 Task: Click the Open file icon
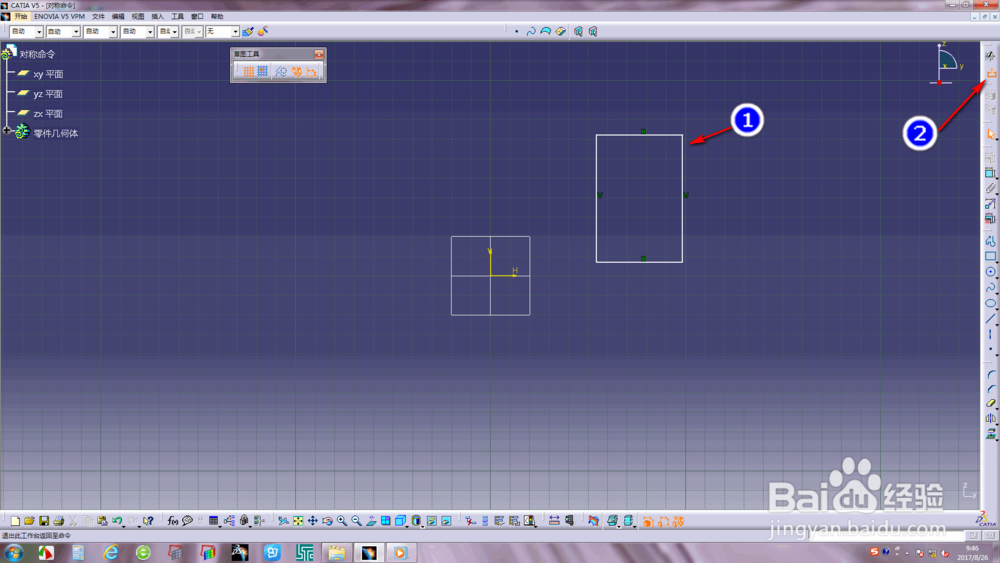click(29, 521)
